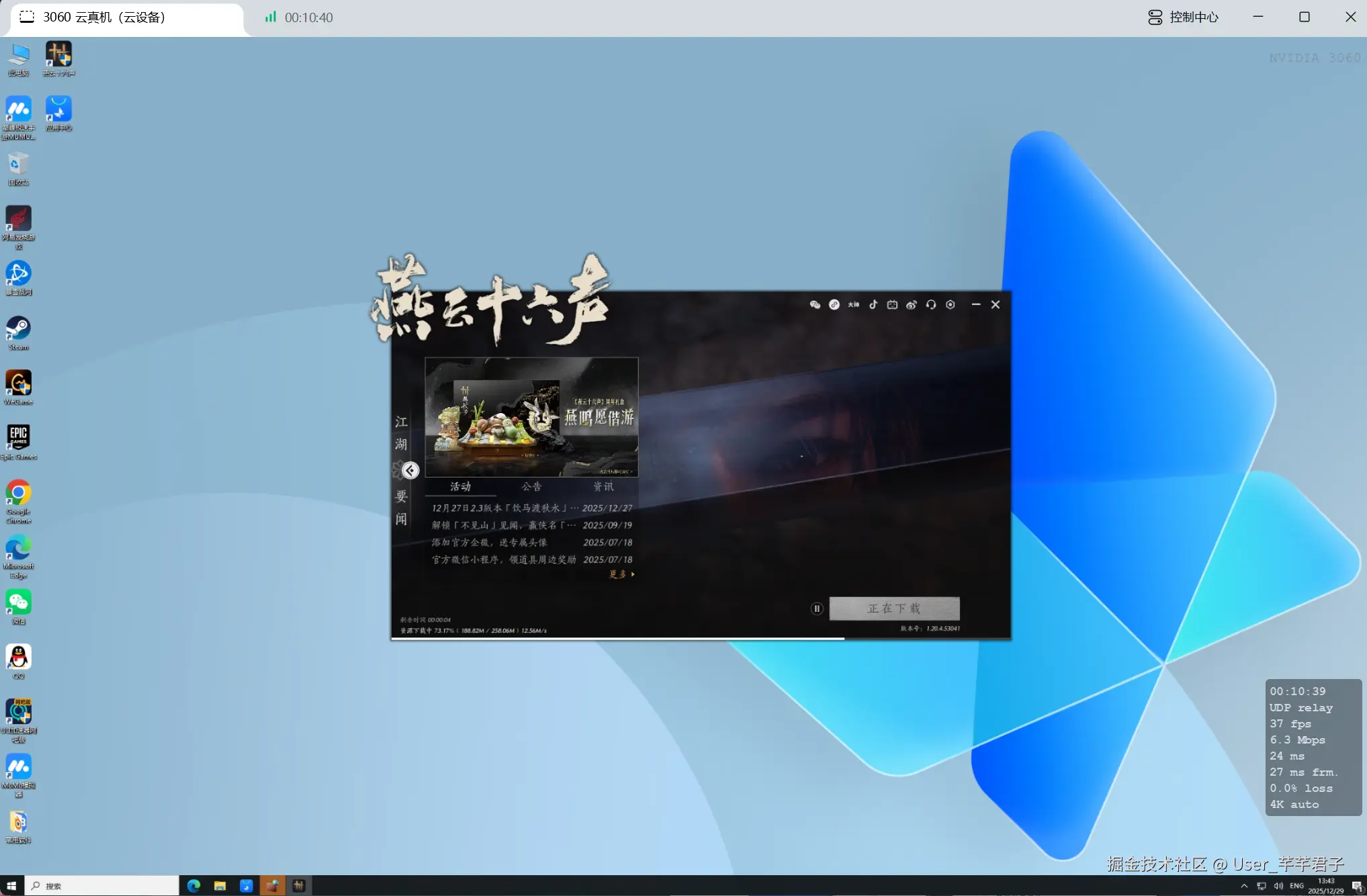Open the TikTok/Douyin icon in launcher
1367x896 pixels.
873,304
